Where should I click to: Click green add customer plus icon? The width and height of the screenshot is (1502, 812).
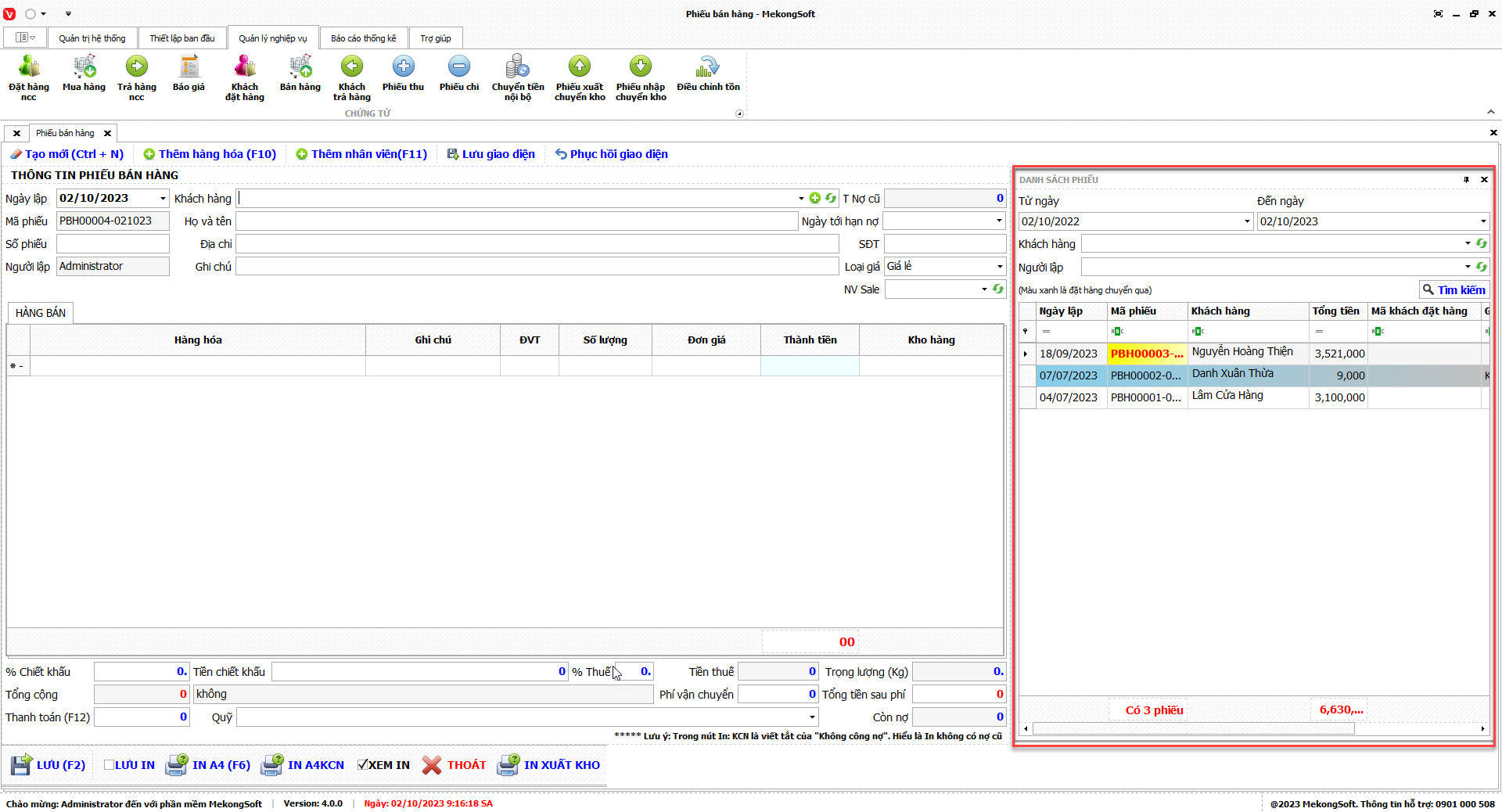pos(815,199)
